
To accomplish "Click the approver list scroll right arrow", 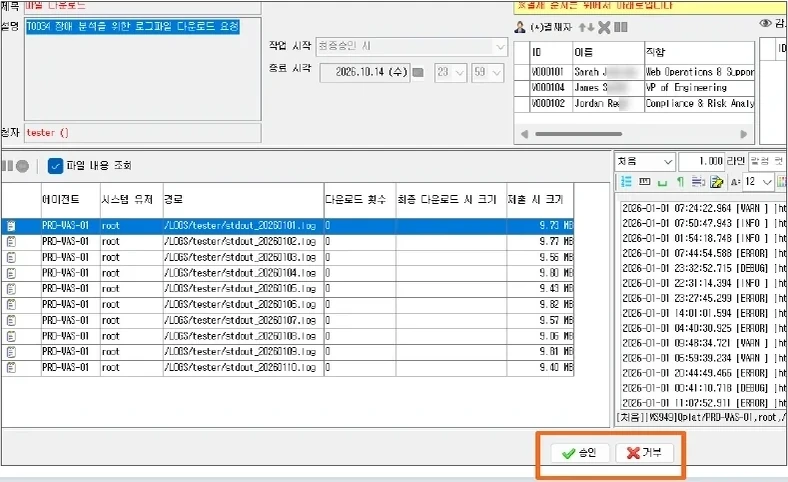I will (x=744, y=134).
